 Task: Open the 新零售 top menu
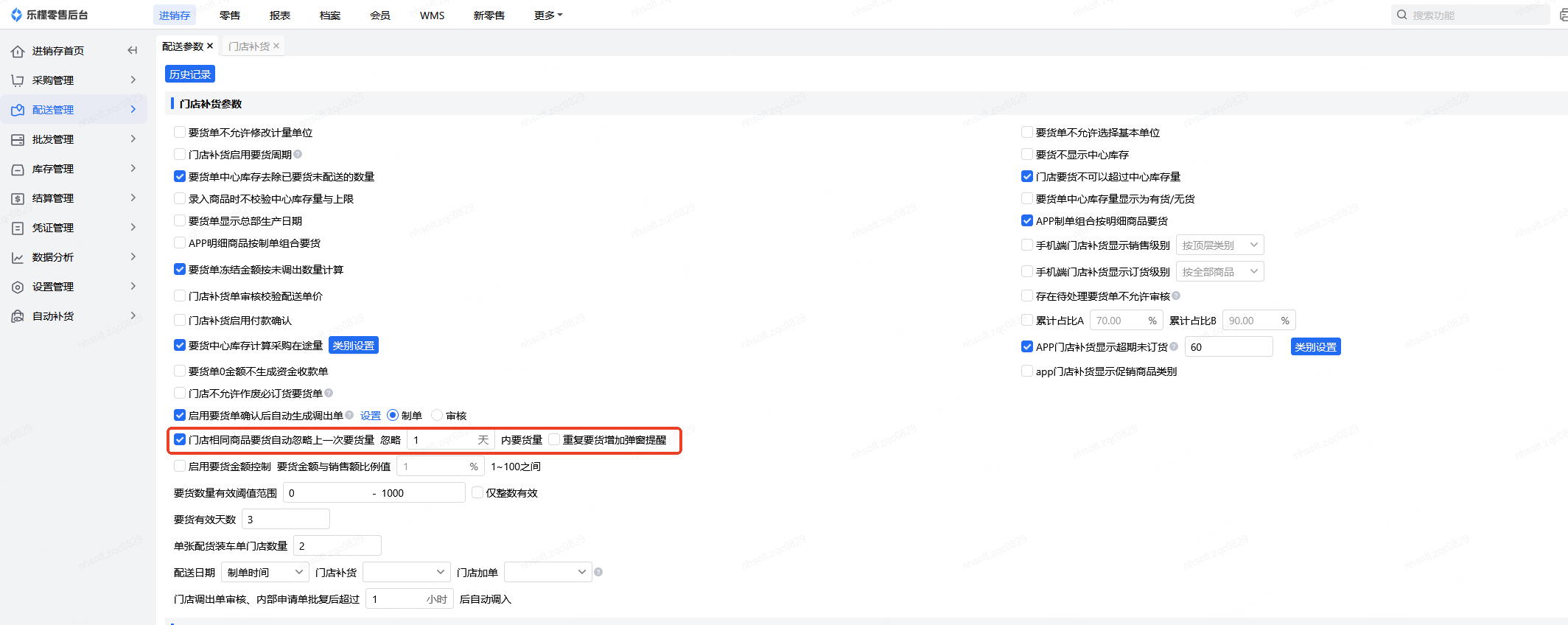[x=489, y=15]
